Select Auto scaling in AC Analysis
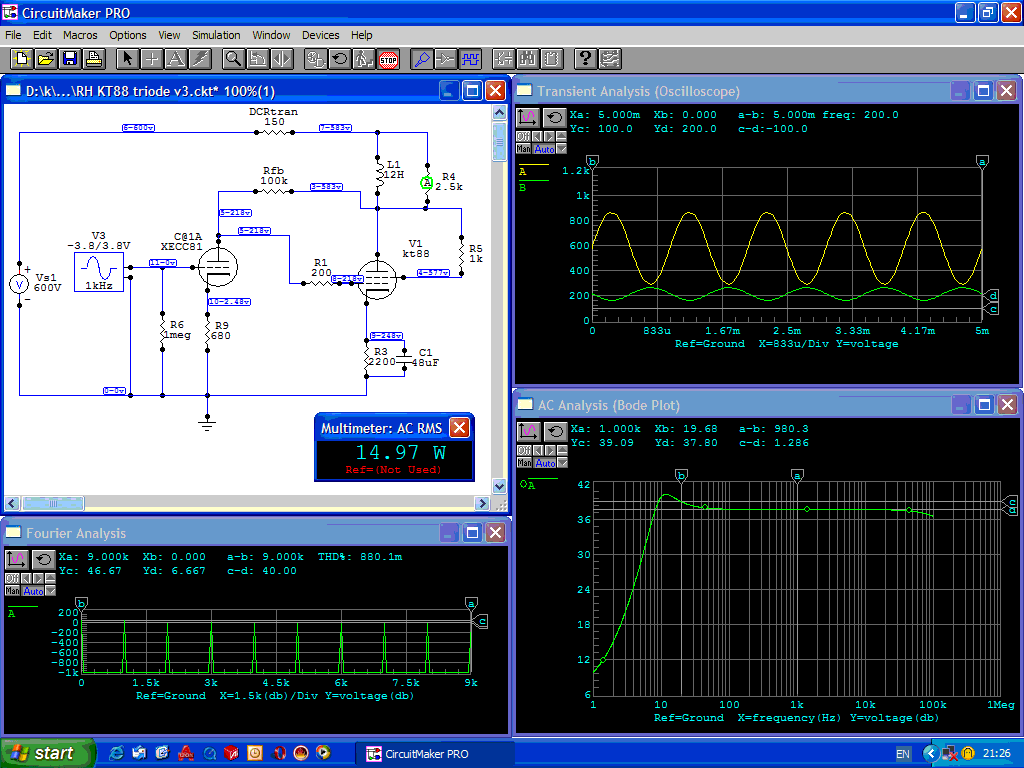 (x=545, y=463)
